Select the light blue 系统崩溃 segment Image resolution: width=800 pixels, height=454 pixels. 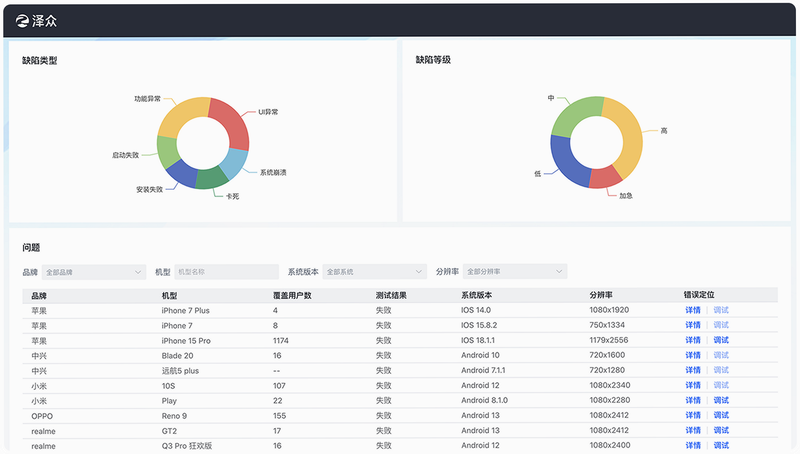click(x=234, y=163)
